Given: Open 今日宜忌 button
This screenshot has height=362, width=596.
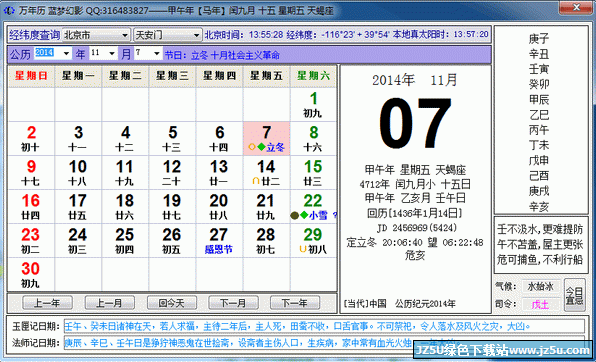Looking at the screenshot, I should coord(574,295).
